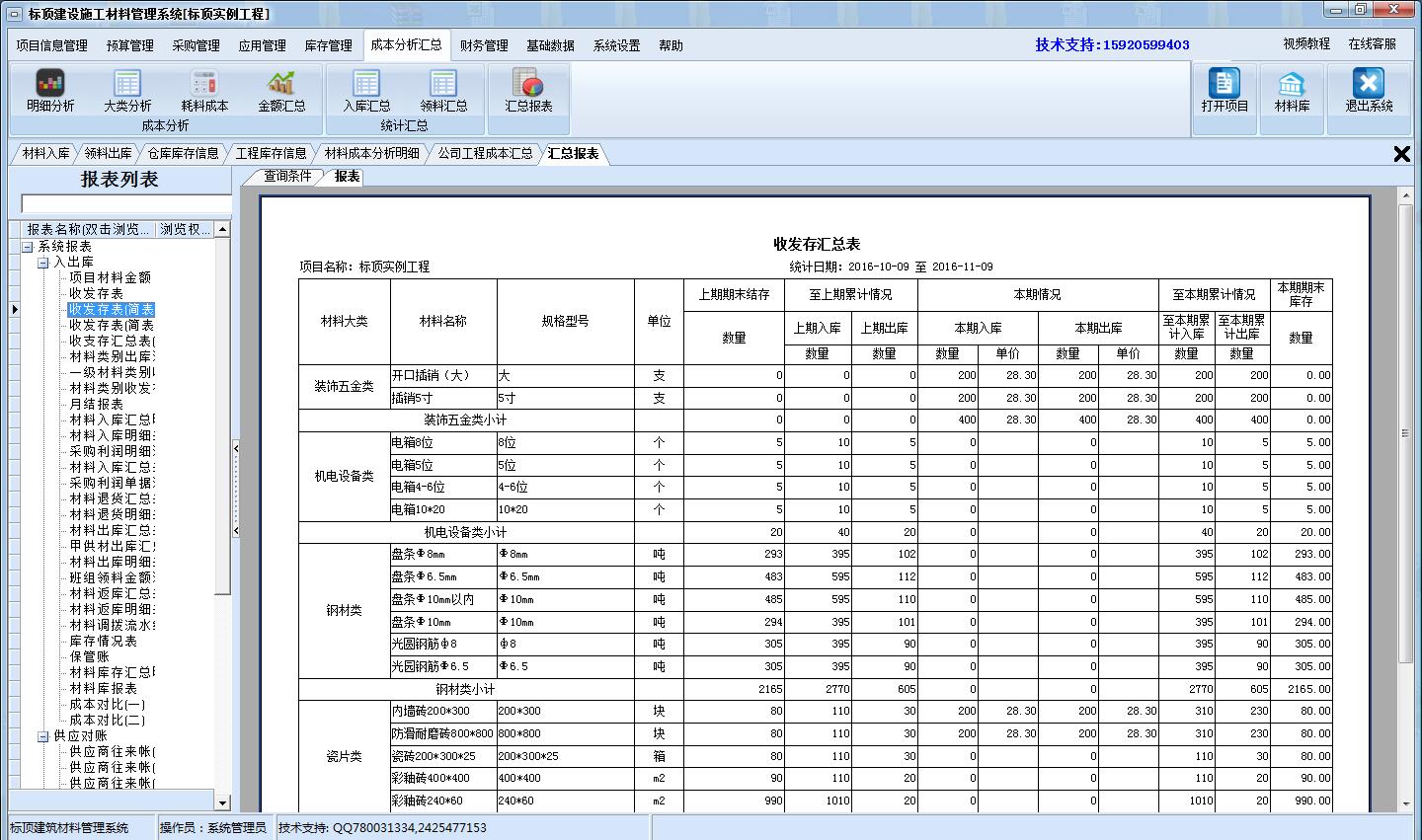The height and width of the screenshot is (840, 1422).
Task: Select the 入库汇总 inbound summary icon
Action: [365, 94]
